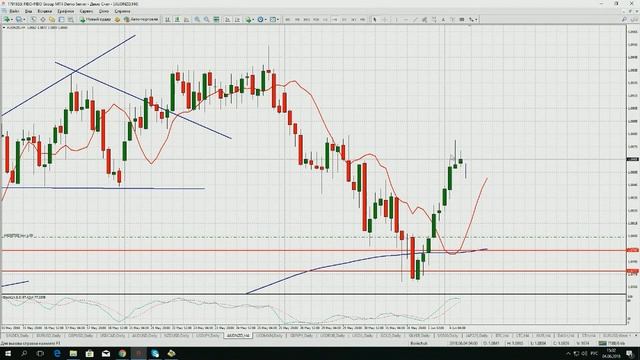Open the Profiles toolbar icon
The width and height of the screenshot is (640, 360).
click(18, 19)
